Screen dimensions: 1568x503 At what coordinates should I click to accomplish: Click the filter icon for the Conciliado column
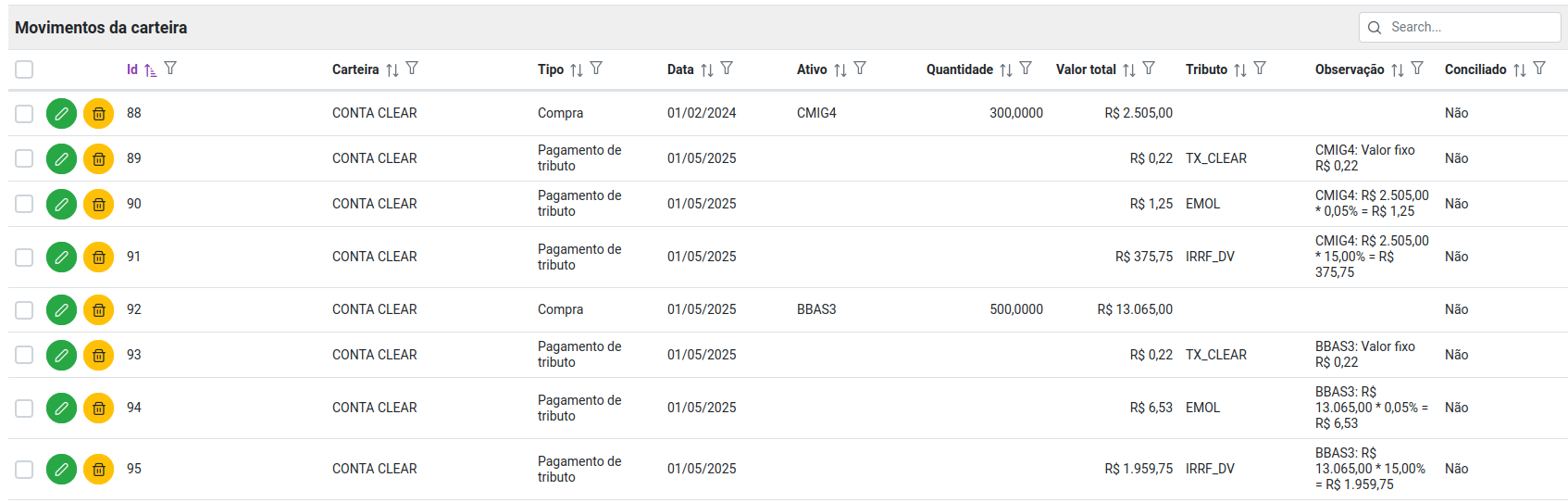pyautogui.click(x=1539, y=69)
